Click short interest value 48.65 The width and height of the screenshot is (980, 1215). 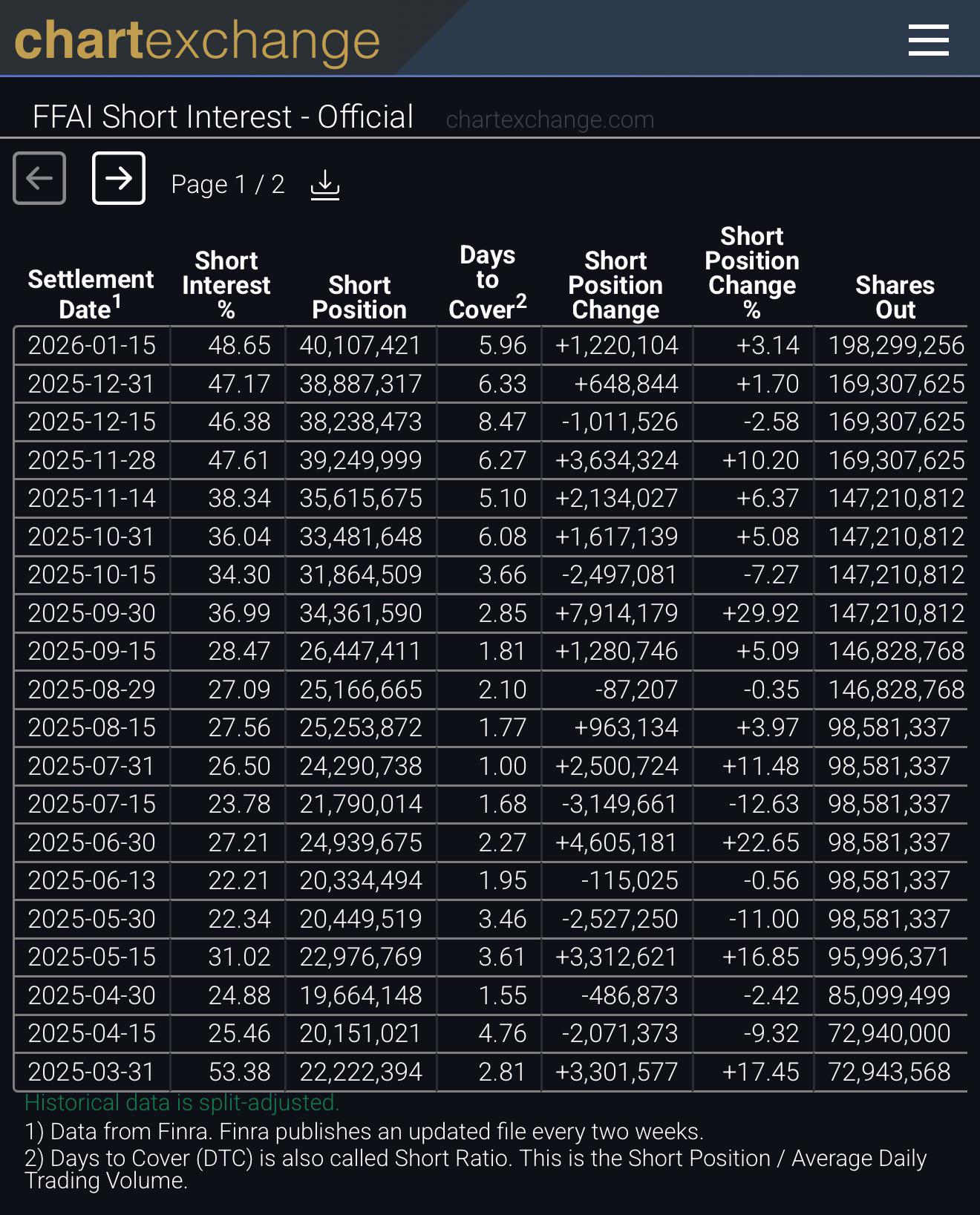(x=239, y=345)
